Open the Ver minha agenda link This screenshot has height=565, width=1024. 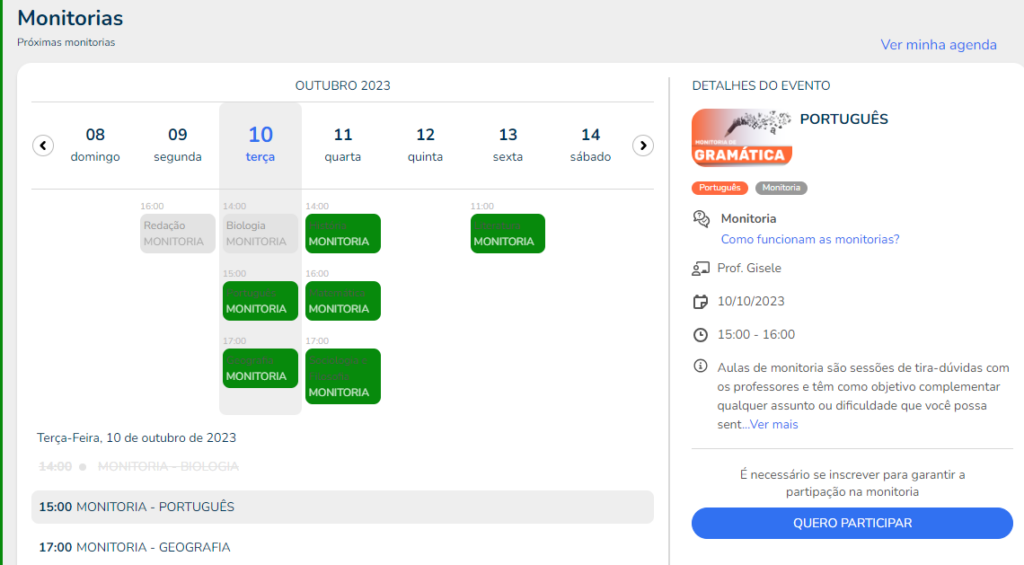pyautogui.click(x=938, y=45)
